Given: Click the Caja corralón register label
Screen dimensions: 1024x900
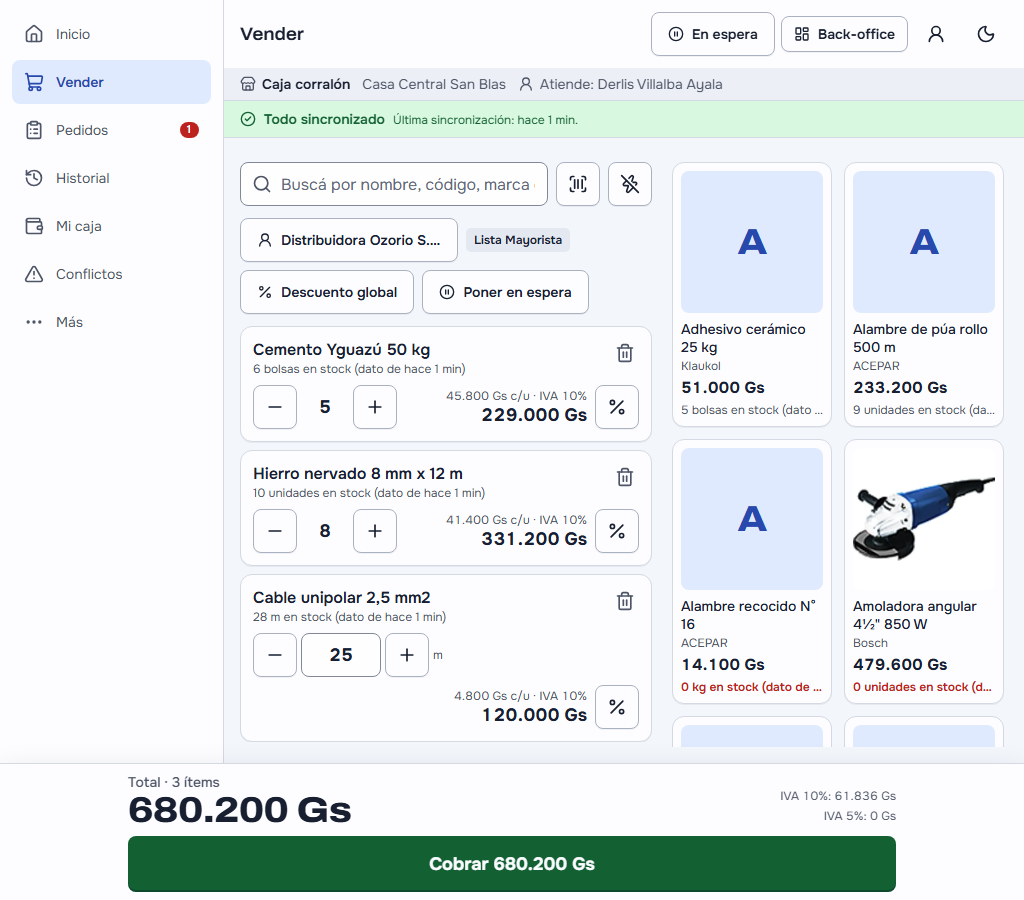Looking at the screenshot, I should pyautogui.click(x=306, y=84).
